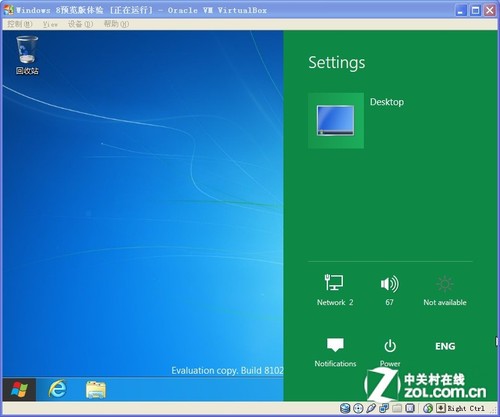Click the keyboard capture arrow indicator icon
The width and height of the screenshot is (500, 417).
(441, 408)
